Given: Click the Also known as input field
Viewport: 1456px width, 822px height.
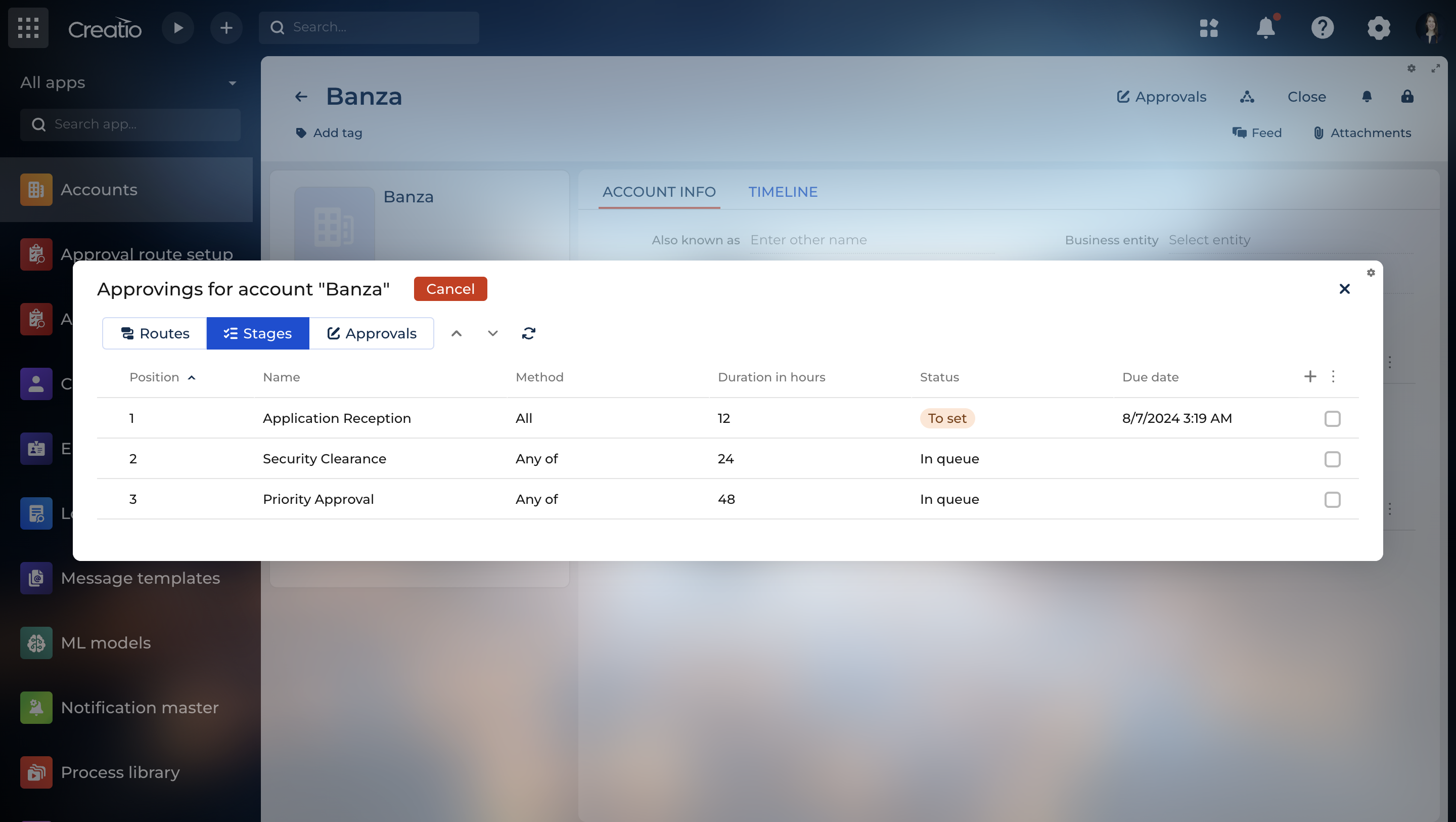Looking at the screenshot, I should [x=872, y=240].
